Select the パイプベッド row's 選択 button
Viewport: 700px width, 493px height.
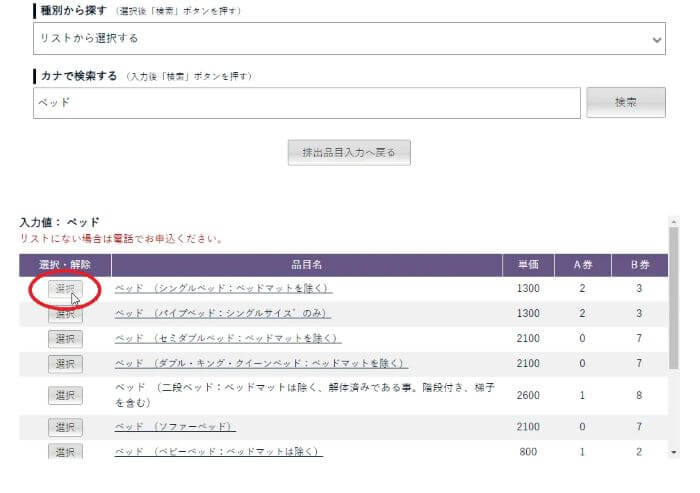65,314
